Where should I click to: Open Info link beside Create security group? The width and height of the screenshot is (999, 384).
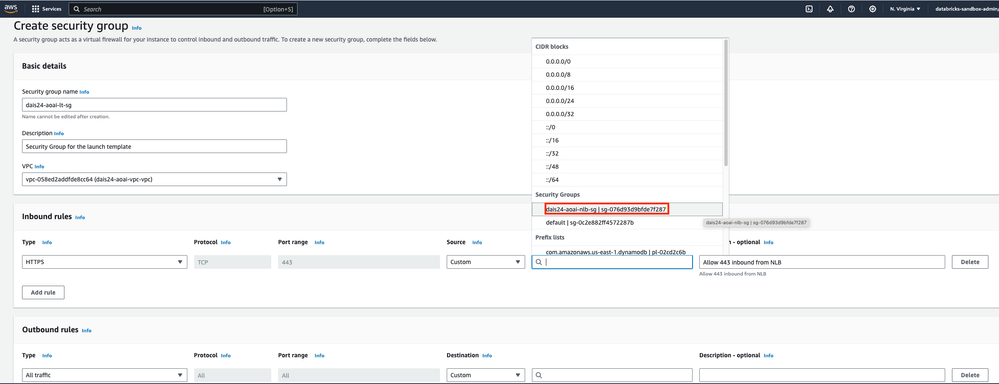pyautogui.click(x=136, y=28)
